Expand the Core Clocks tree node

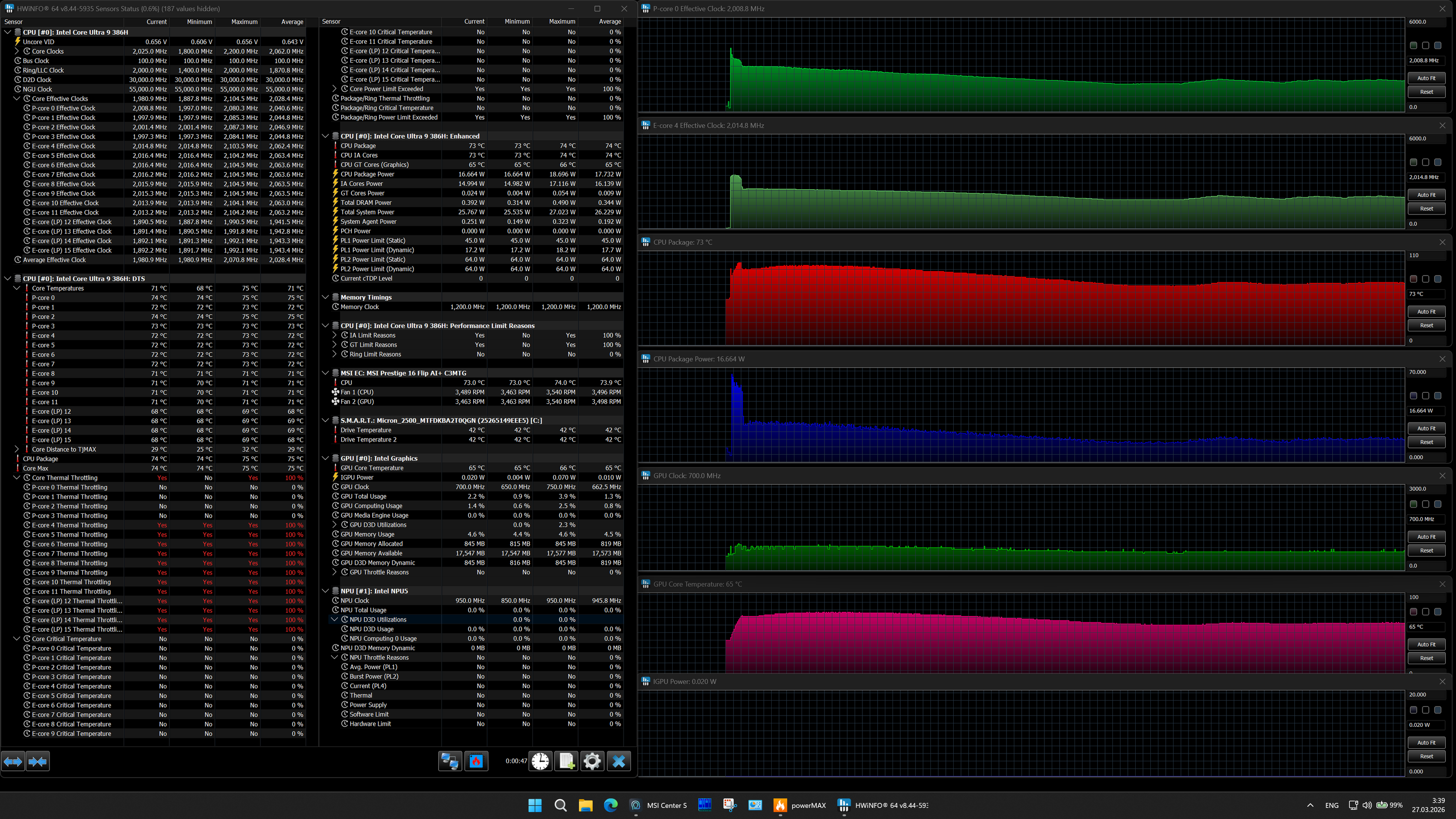[x=17, y=51]
